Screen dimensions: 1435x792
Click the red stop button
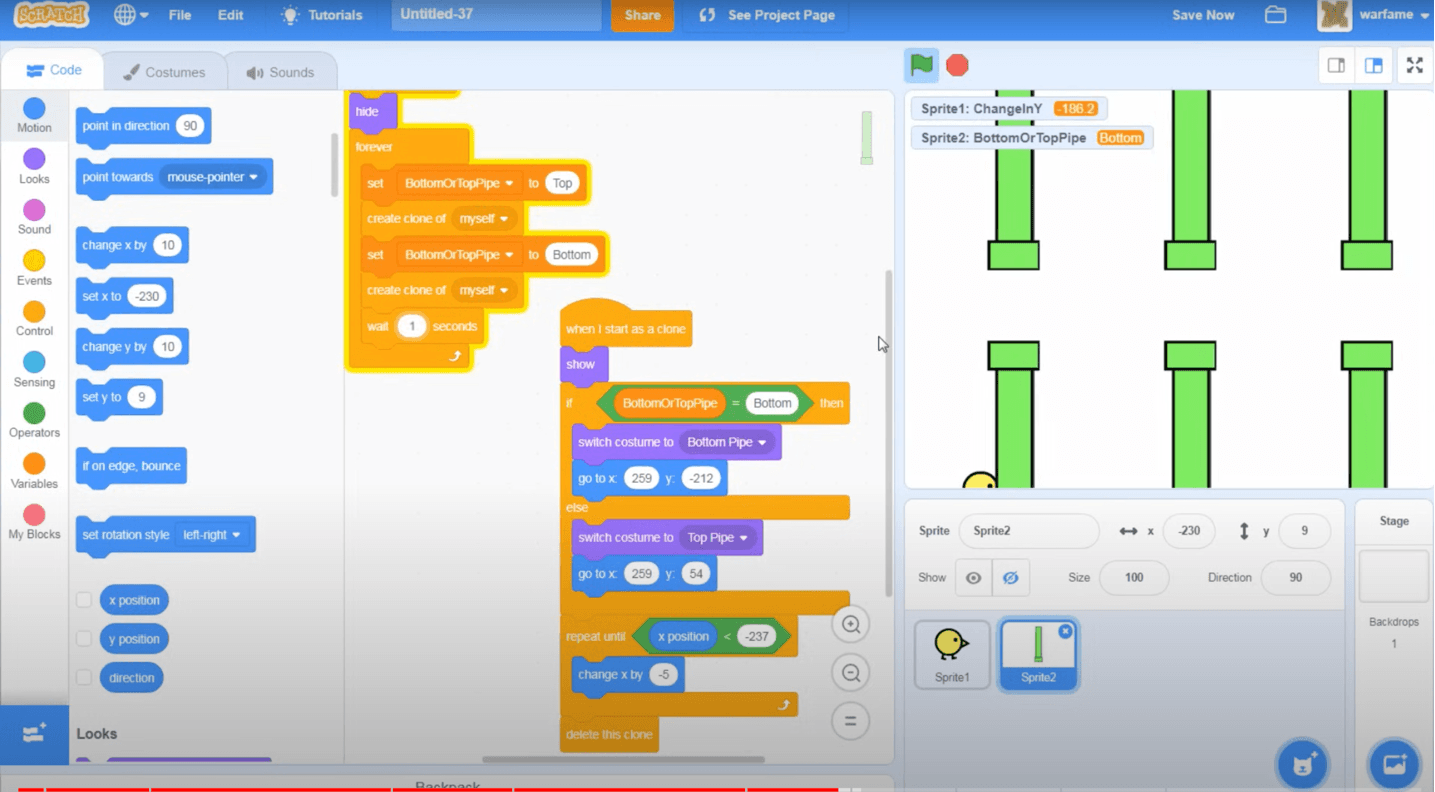coord(957,65)
